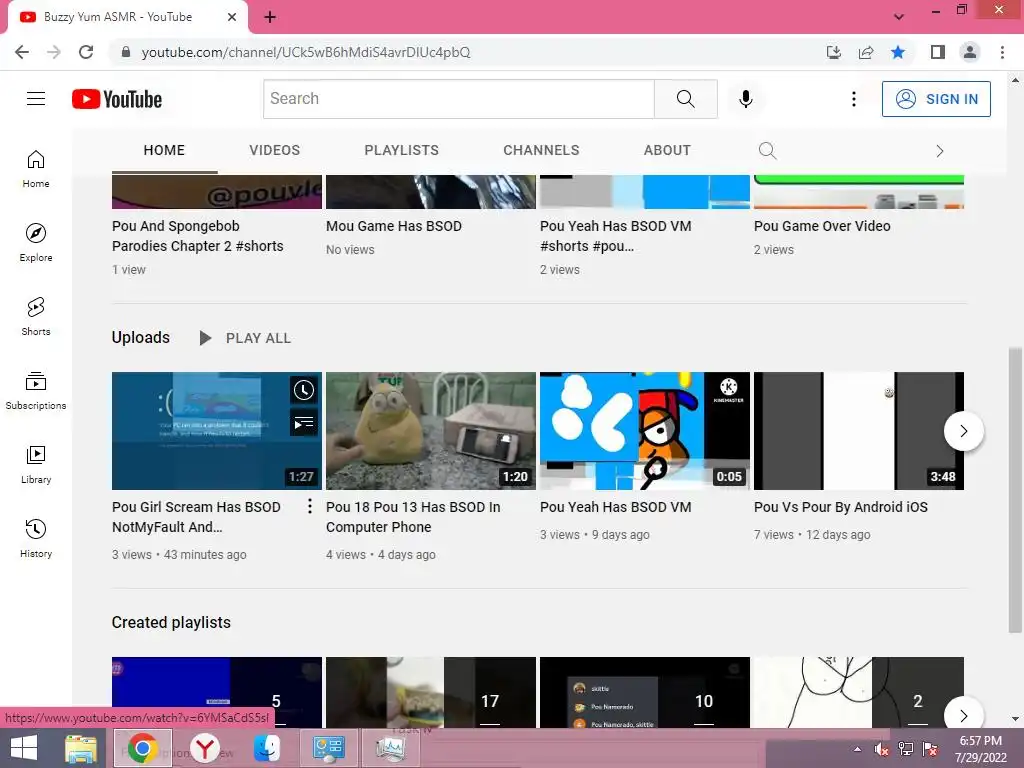Switch to the ABOUT tab
The image size is (1024, 768).
tap(667, 150)
